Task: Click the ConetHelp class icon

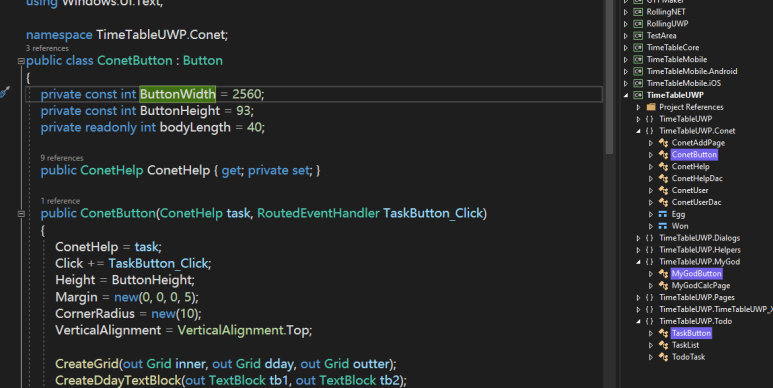Action: [x=663, y=167]
